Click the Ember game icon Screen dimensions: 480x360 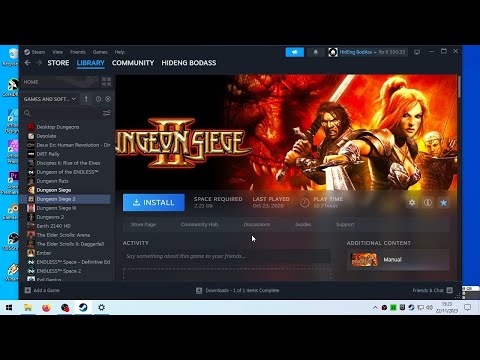pyautogui.click(x=31, y=253)
